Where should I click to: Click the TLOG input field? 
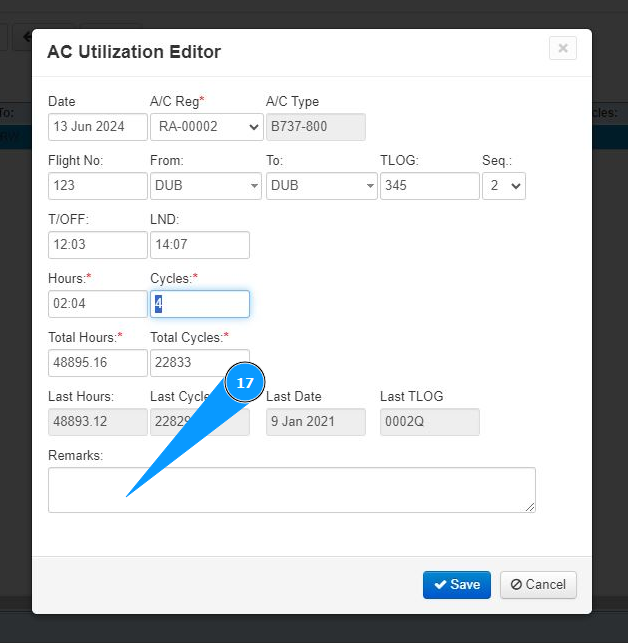[x=429, y=186]
